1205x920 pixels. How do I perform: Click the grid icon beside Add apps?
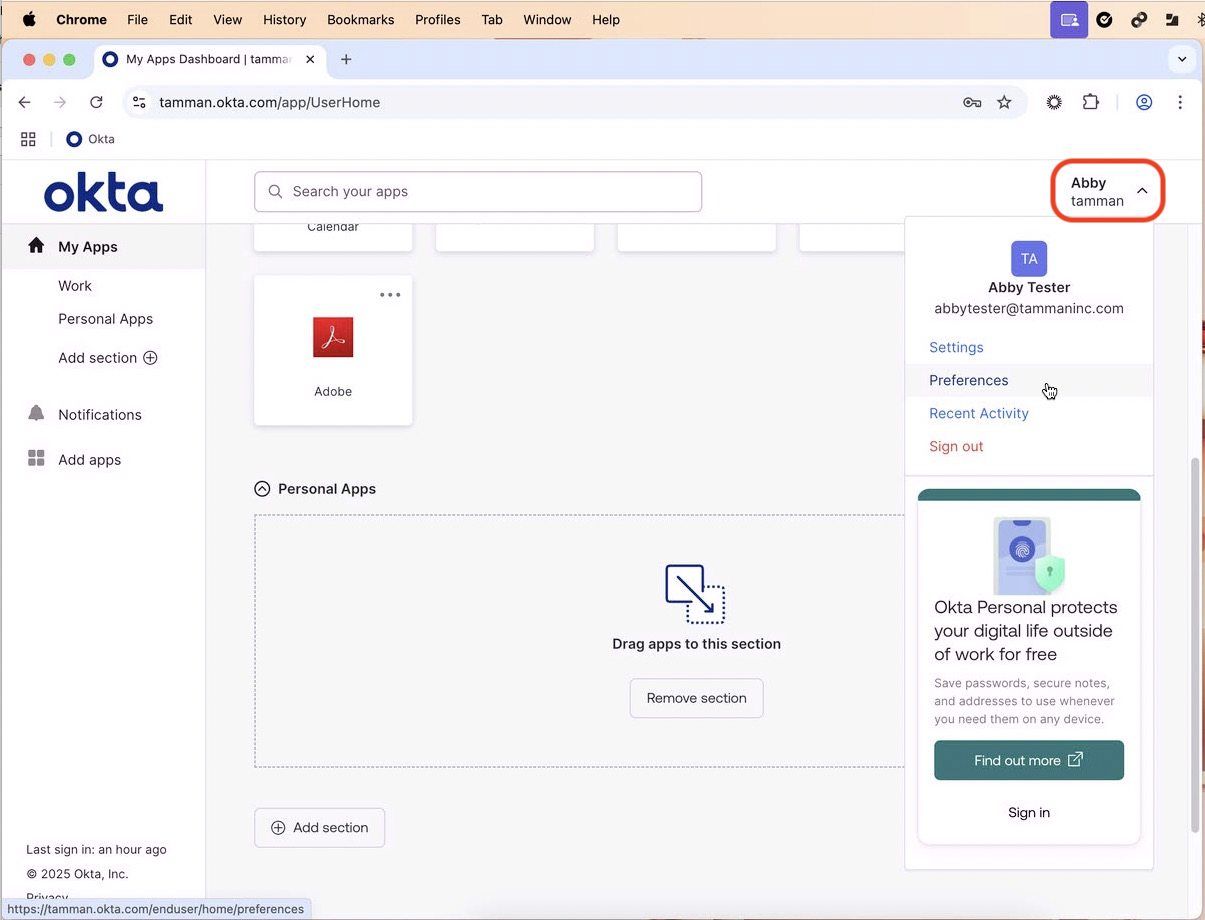coord(36,458)
